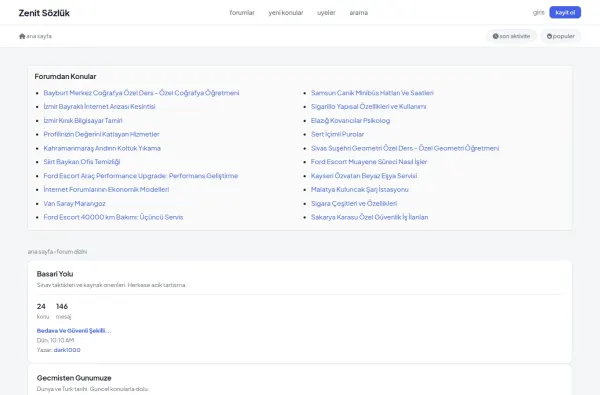The width and height of the screenshot is (600, 395).
Task: Click Basari Yolu description text
Action: (x=111, y=285)
